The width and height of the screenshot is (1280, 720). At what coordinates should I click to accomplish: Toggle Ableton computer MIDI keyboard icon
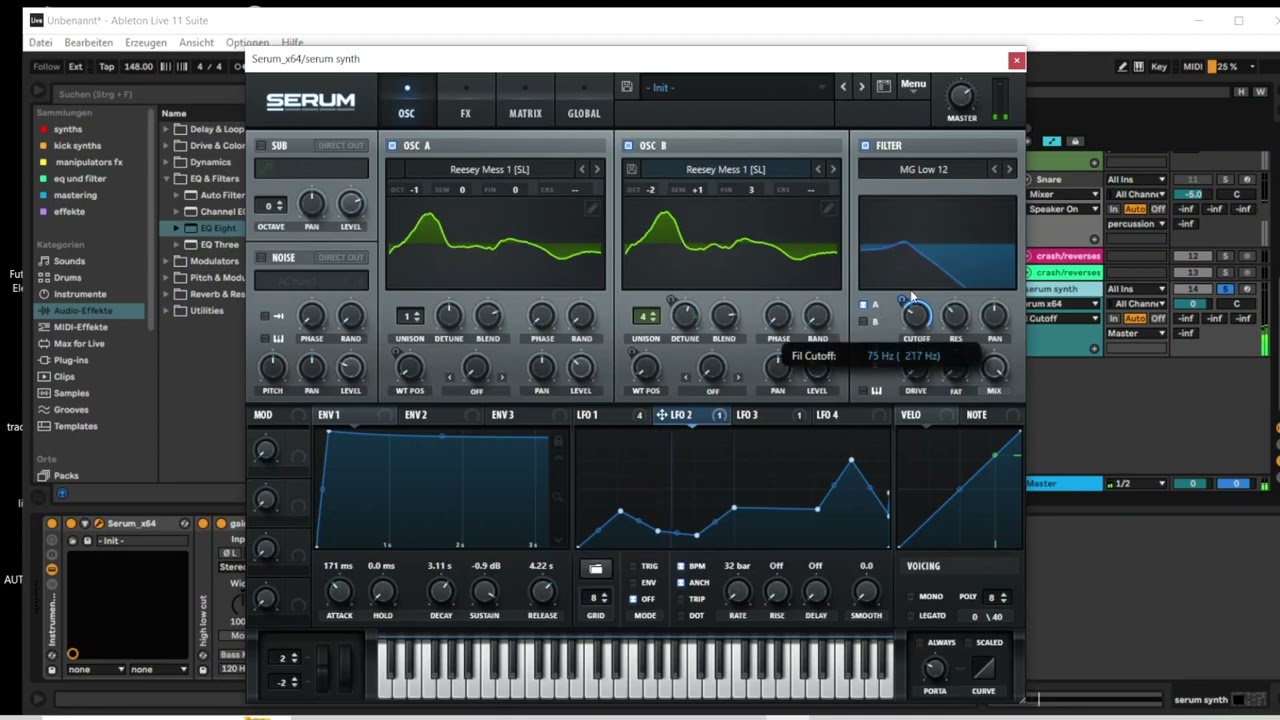click(1140, 66)
